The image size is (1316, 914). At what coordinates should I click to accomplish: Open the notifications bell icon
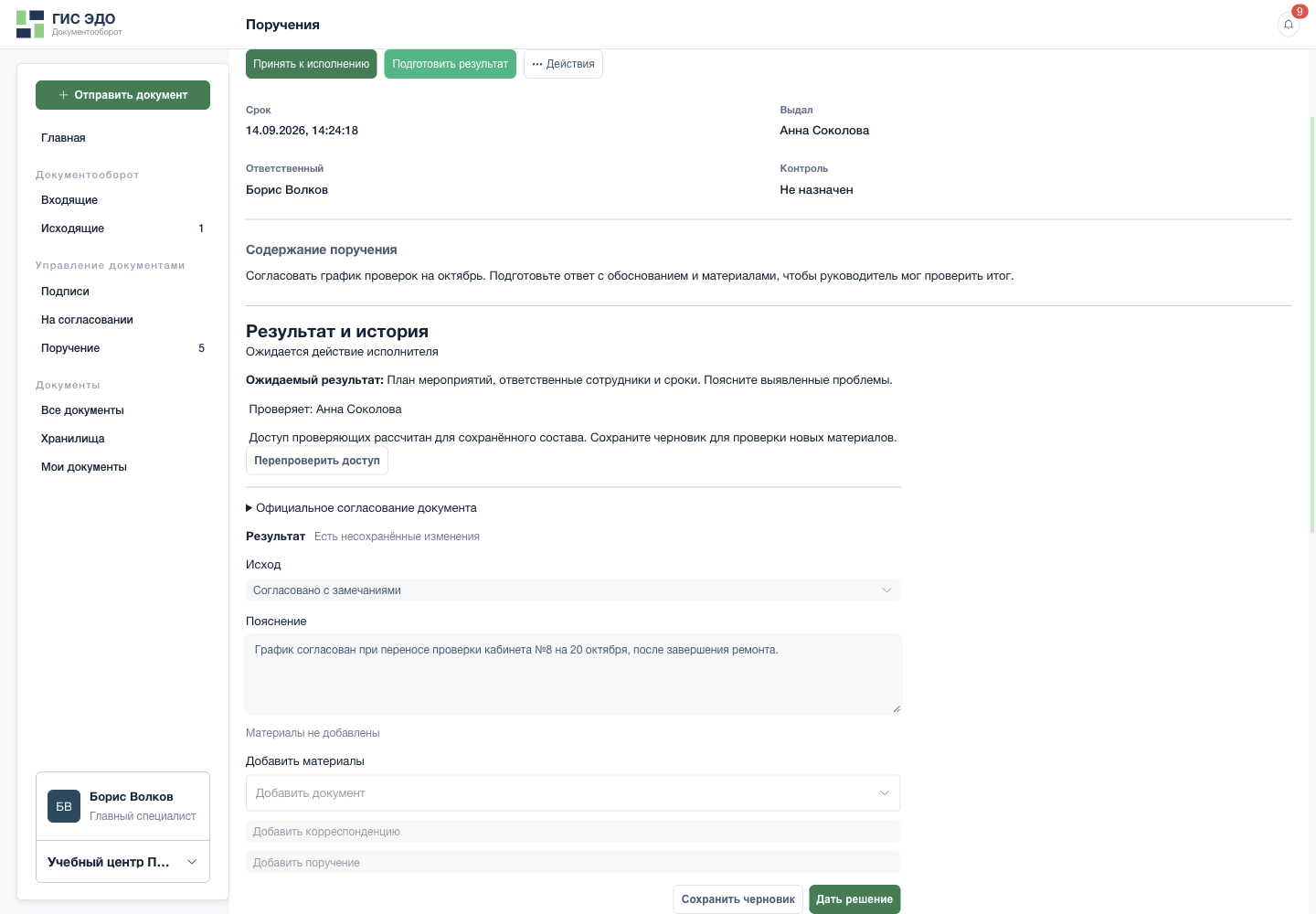(x=1288, y=25)
